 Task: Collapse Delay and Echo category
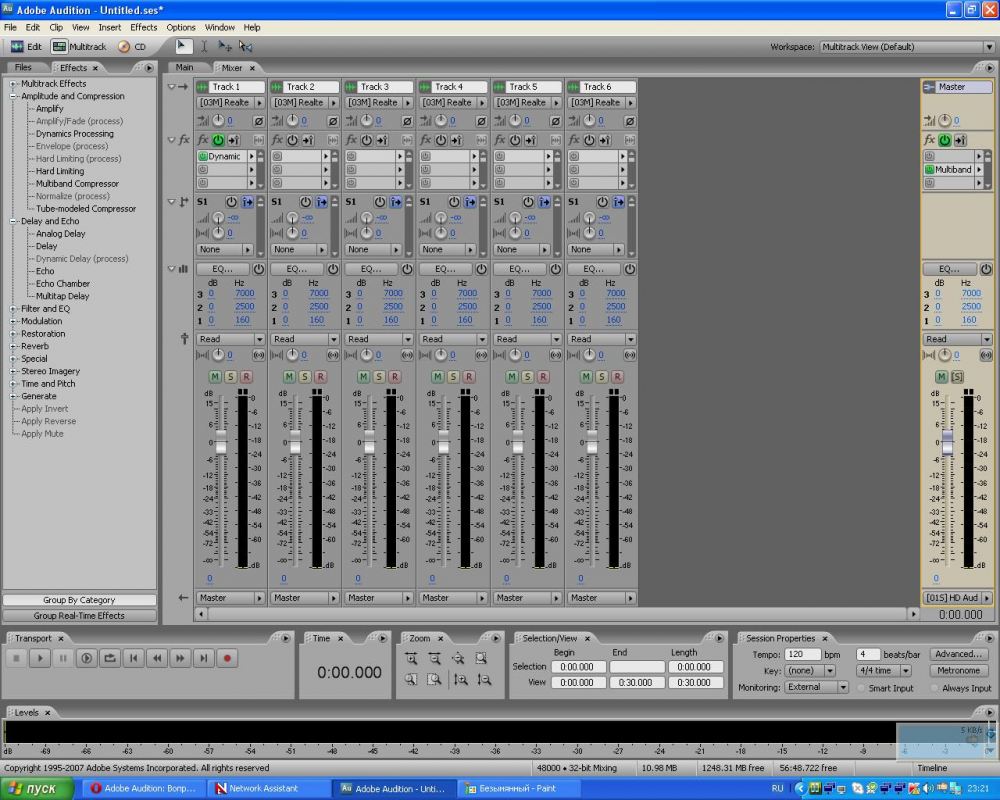(x=13, y=221)
